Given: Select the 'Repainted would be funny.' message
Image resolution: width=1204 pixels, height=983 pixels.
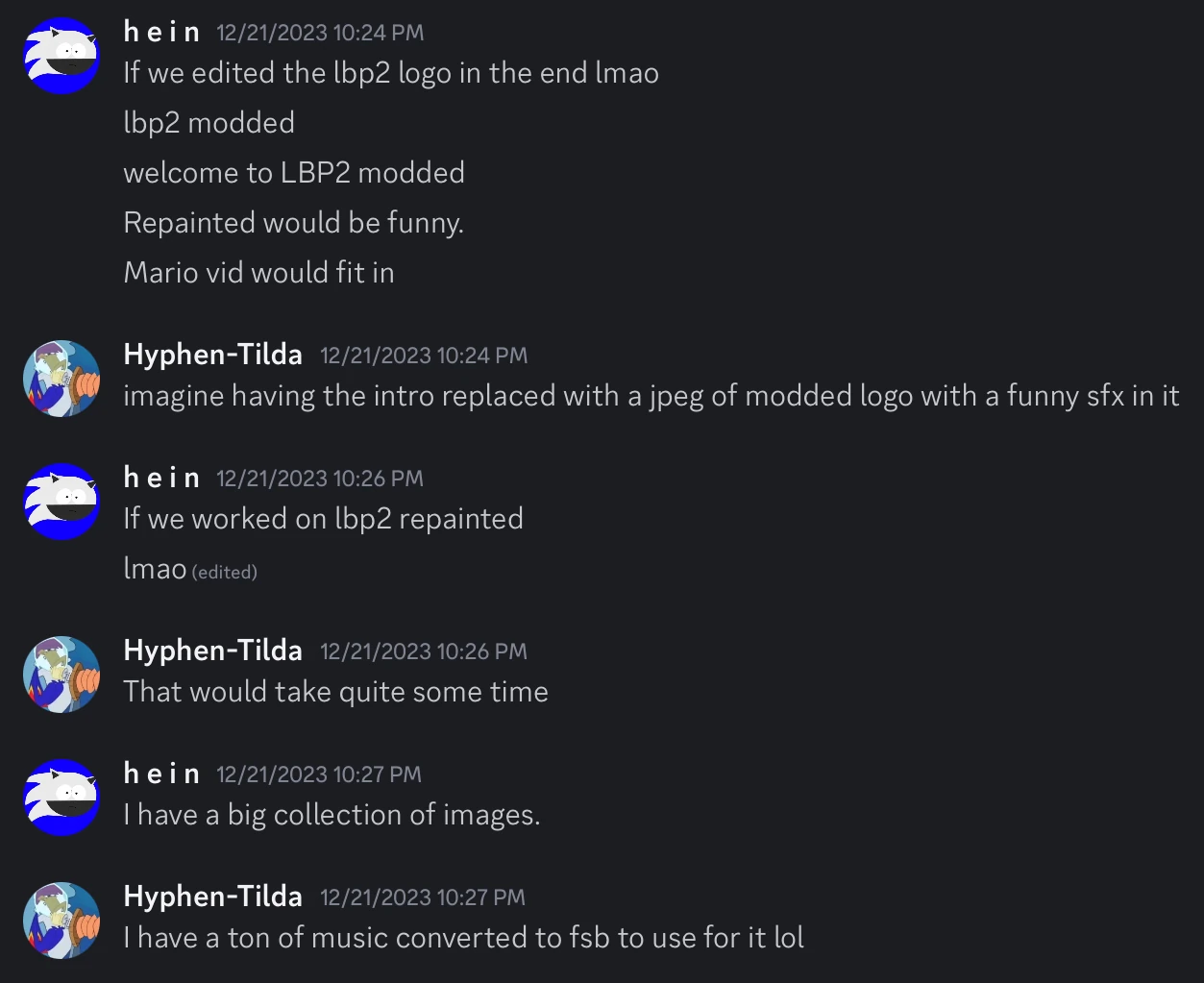Looking at the screenshot, I should click(294, 223).
